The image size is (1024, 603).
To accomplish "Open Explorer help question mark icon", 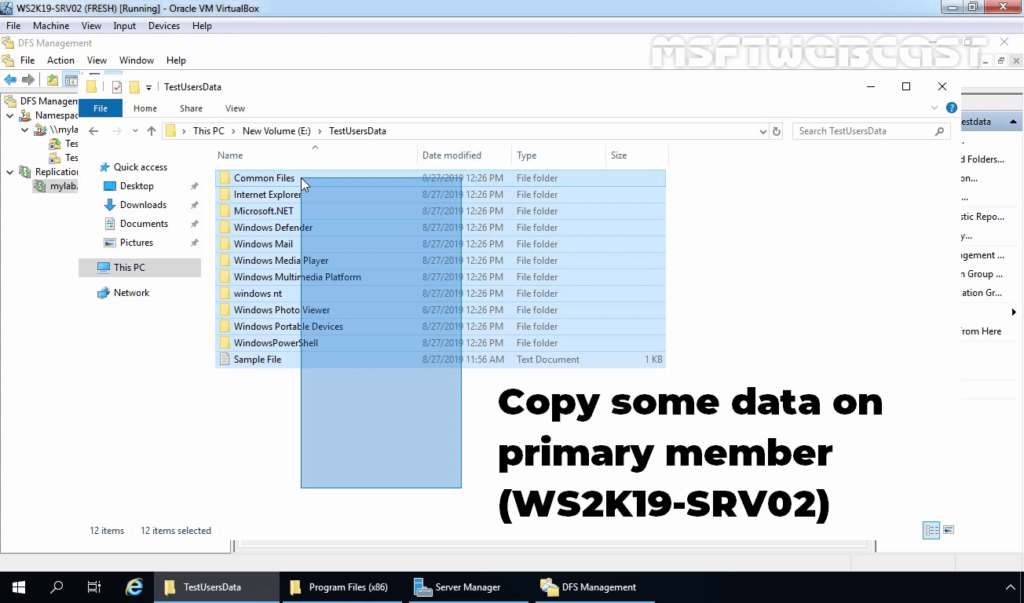I will (952, 108).
